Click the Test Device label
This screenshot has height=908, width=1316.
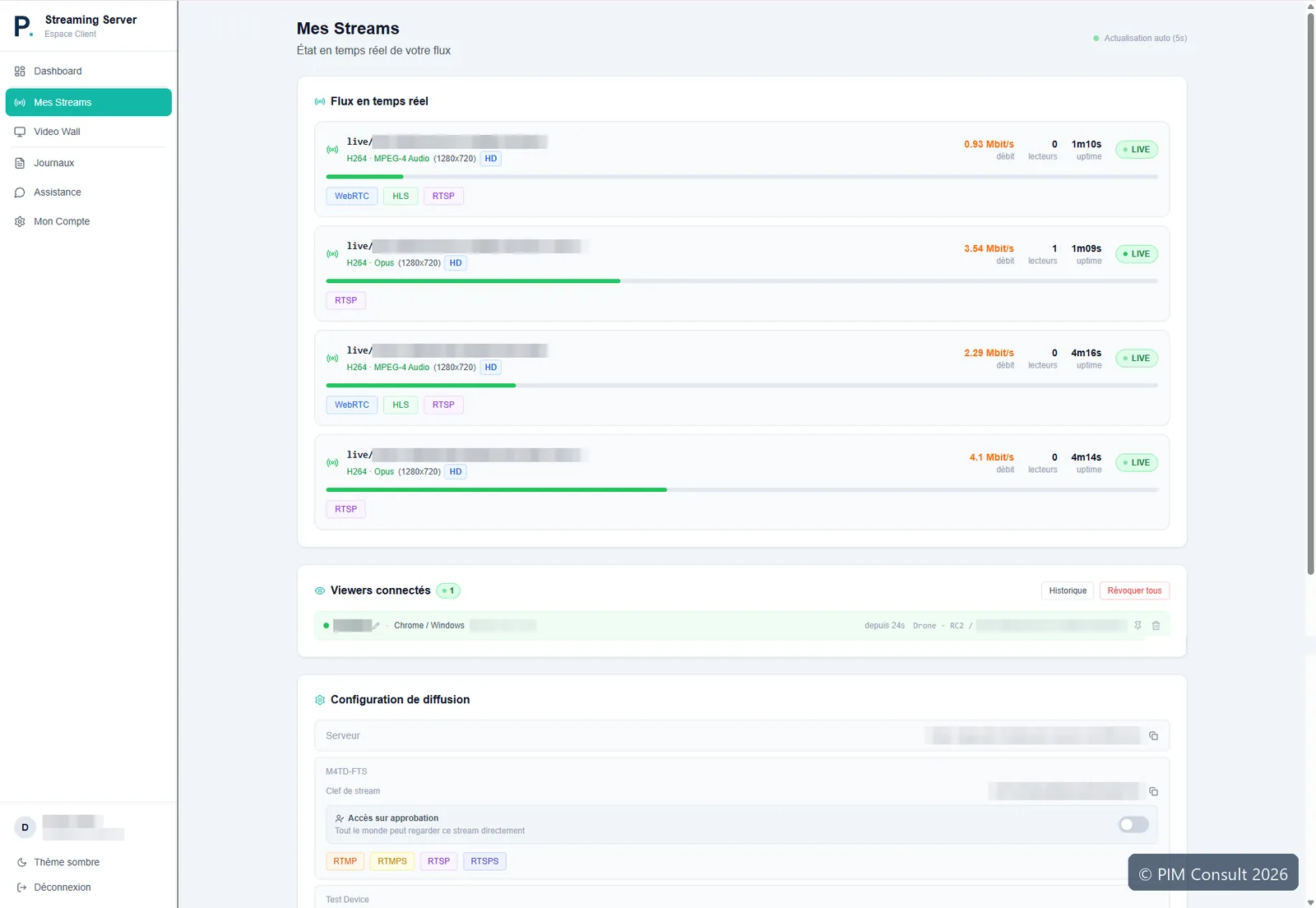click(x=347, y=900)
